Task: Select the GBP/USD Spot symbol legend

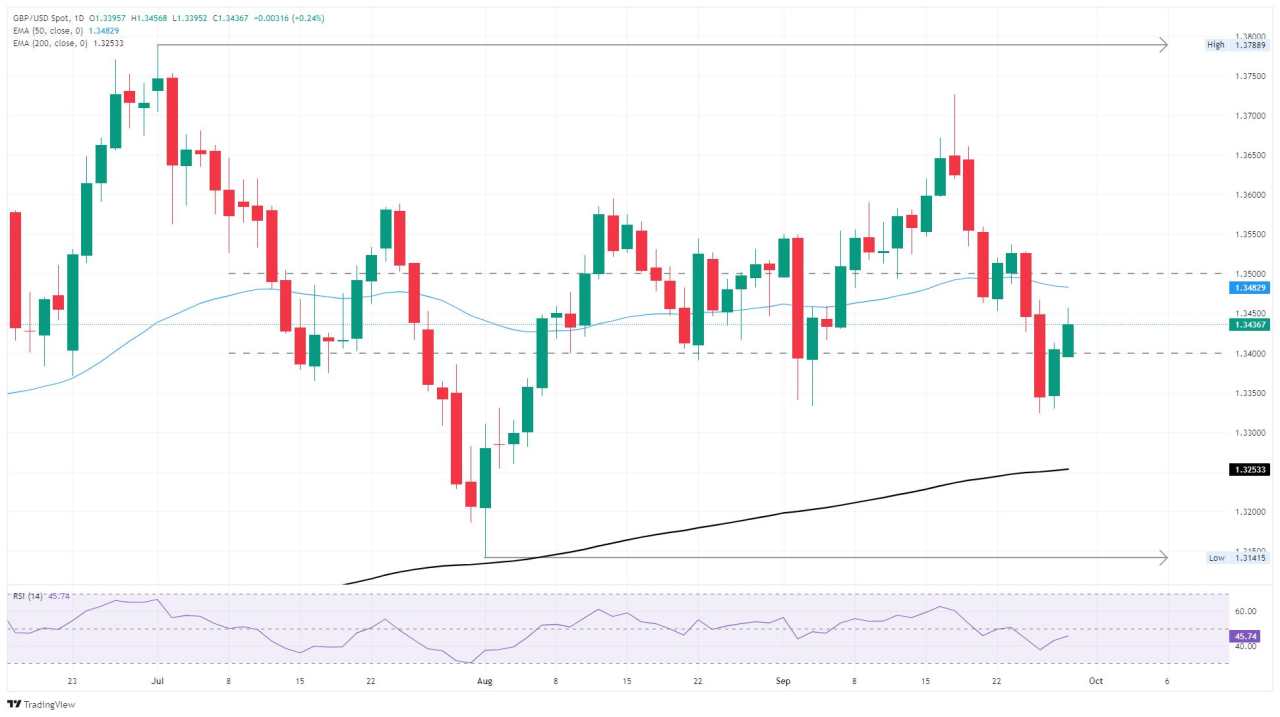Action: tap(41, 17)
